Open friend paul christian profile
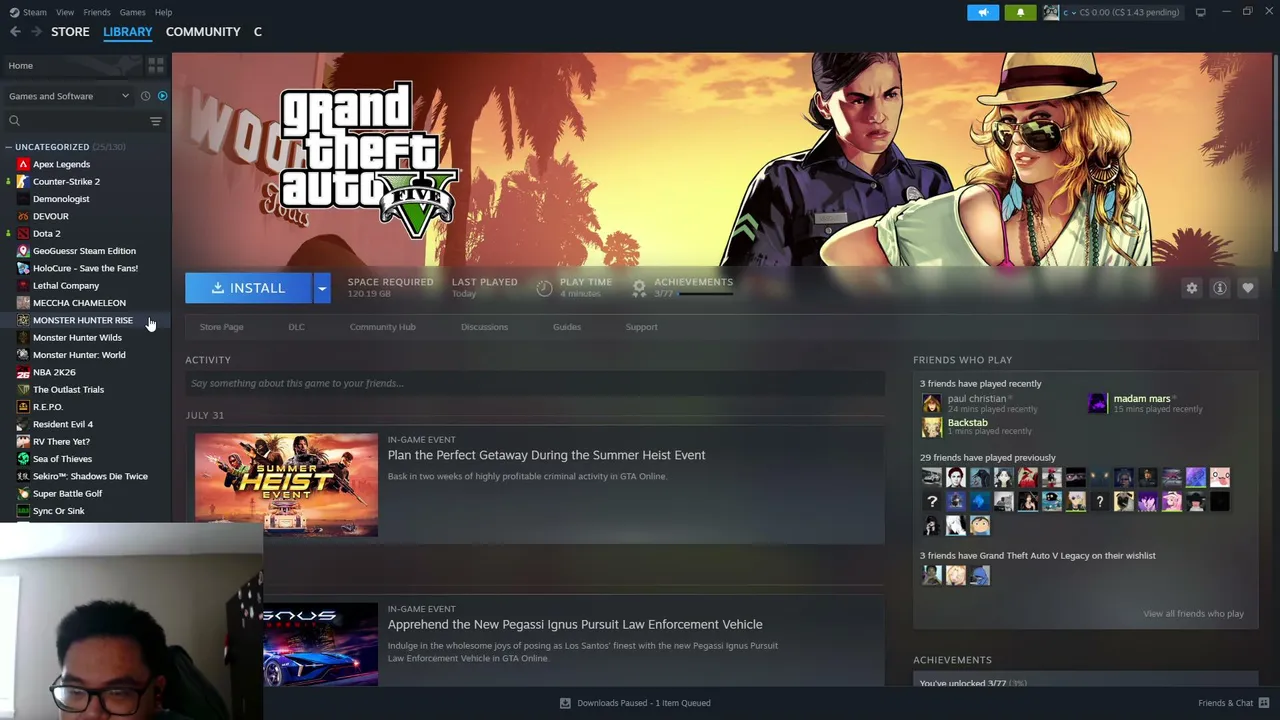Image resolution: width=1280 pixels, height=720 pixels. click(977, 399)
